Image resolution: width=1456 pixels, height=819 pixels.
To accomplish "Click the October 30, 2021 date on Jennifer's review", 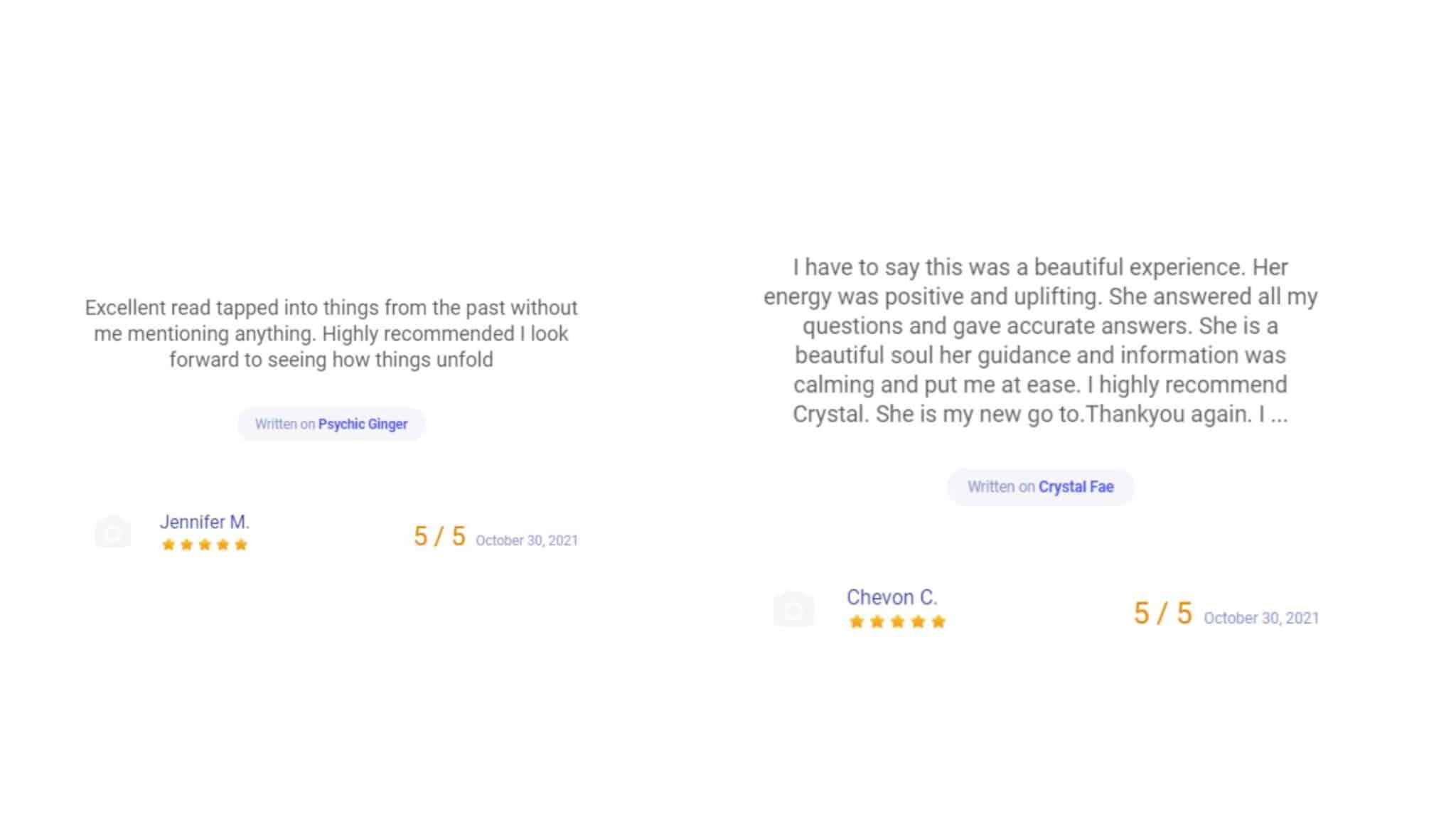I will [x=527, y=541].
